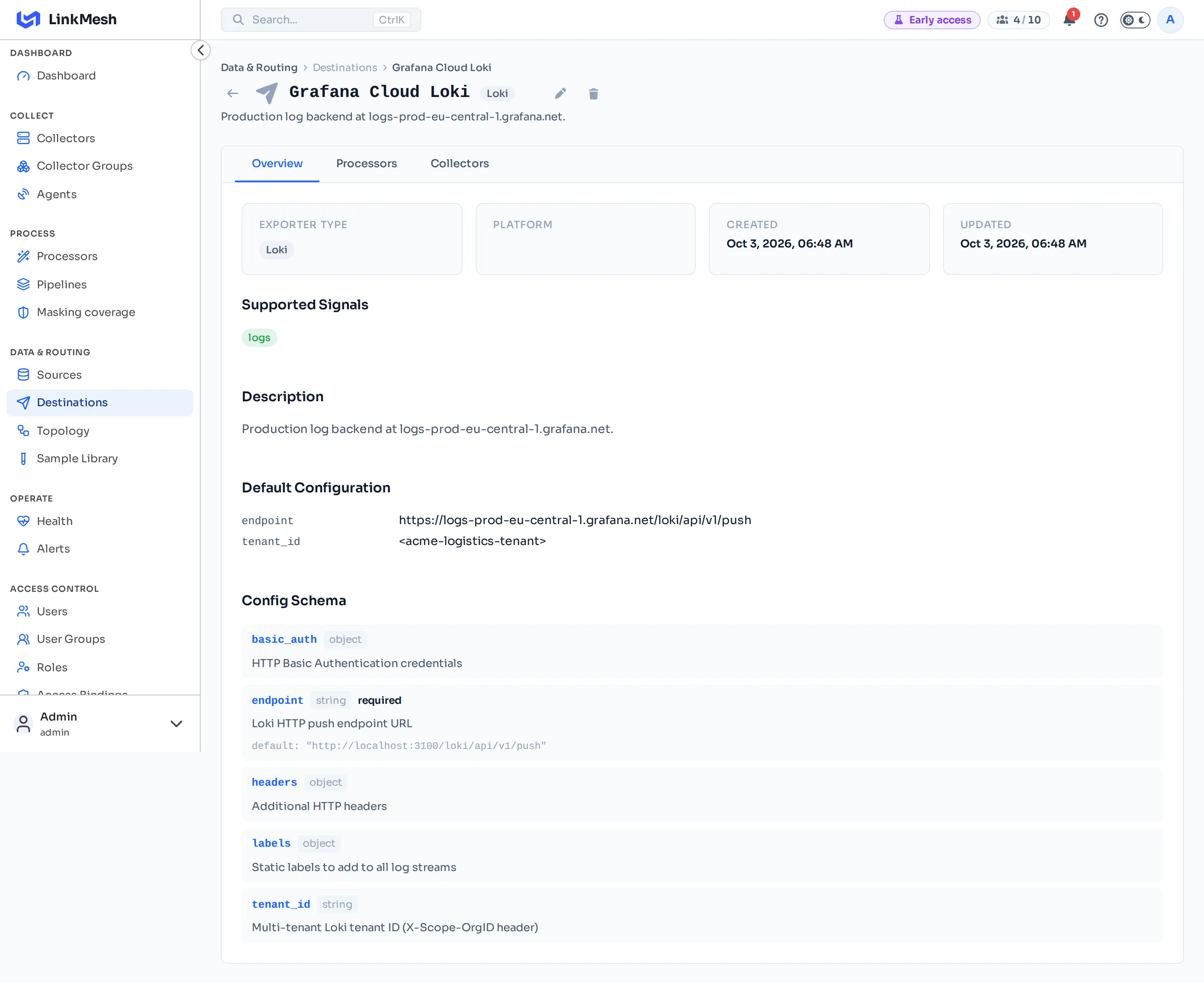1204x983 pixels.
Task: Open Masking coverage in the sidebar
Action: [x=99, y=313]
